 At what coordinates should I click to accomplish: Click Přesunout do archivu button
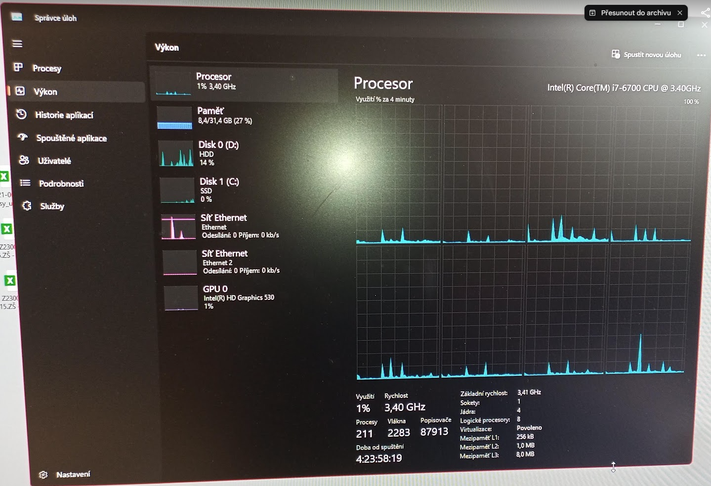tap(636, 13)
